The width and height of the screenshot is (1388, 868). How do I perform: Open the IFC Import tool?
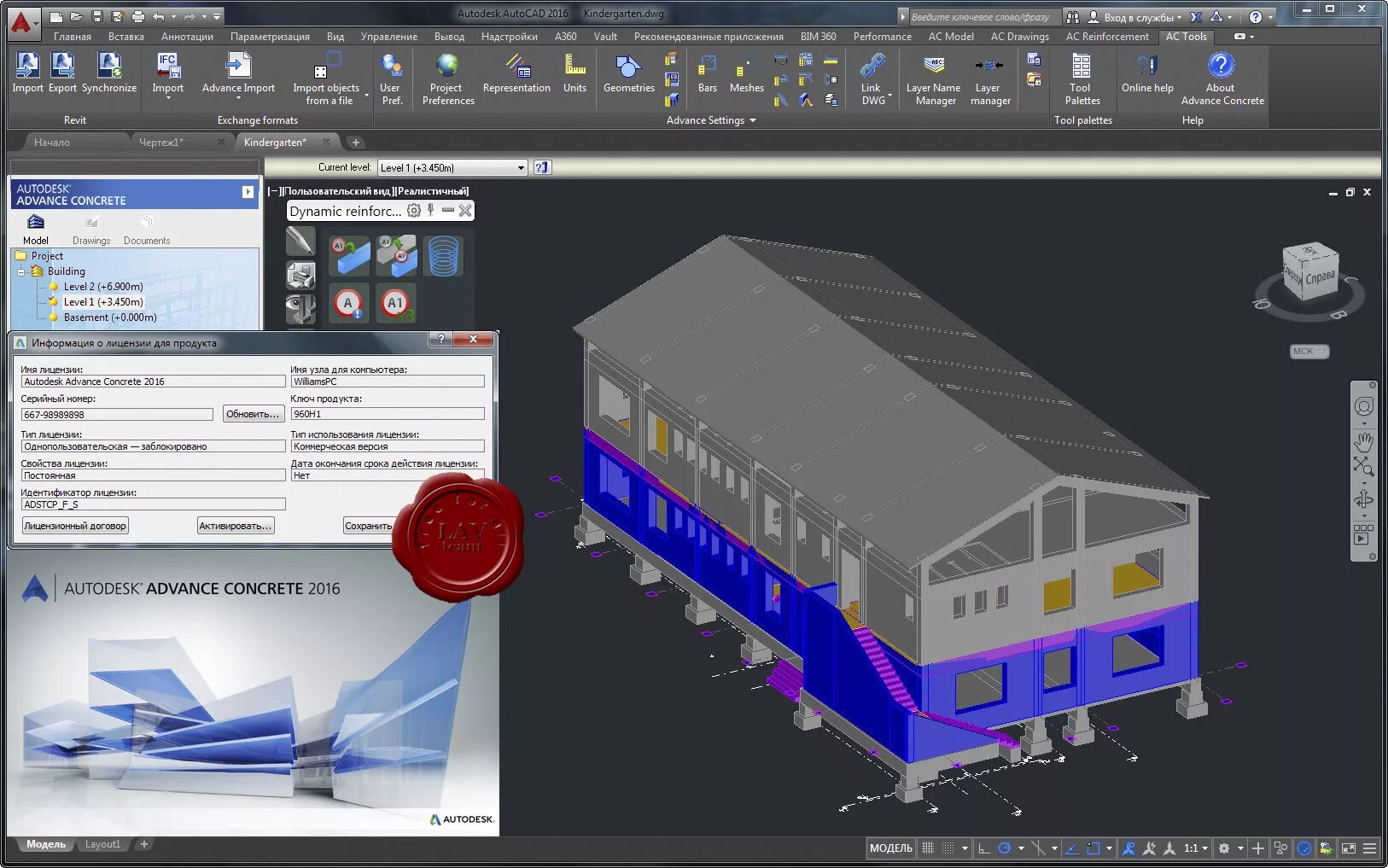pyautogui.click(x=167, y=75)
